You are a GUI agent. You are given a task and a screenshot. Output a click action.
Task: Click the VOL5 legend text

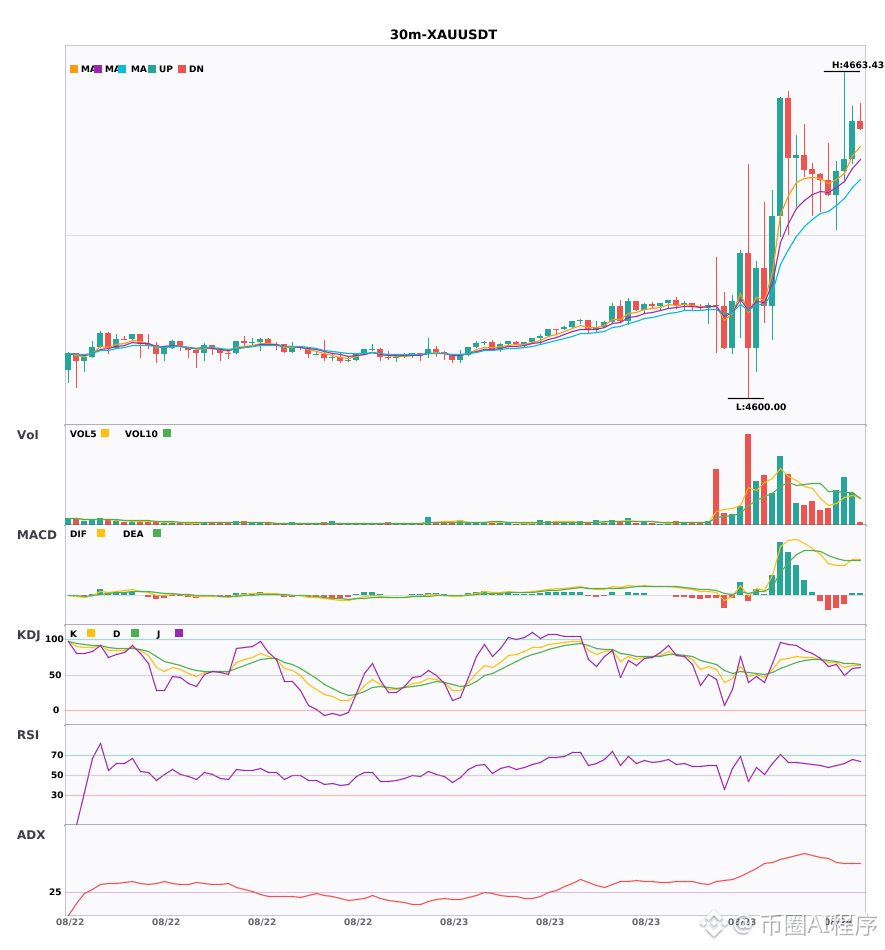coord(83,434)
